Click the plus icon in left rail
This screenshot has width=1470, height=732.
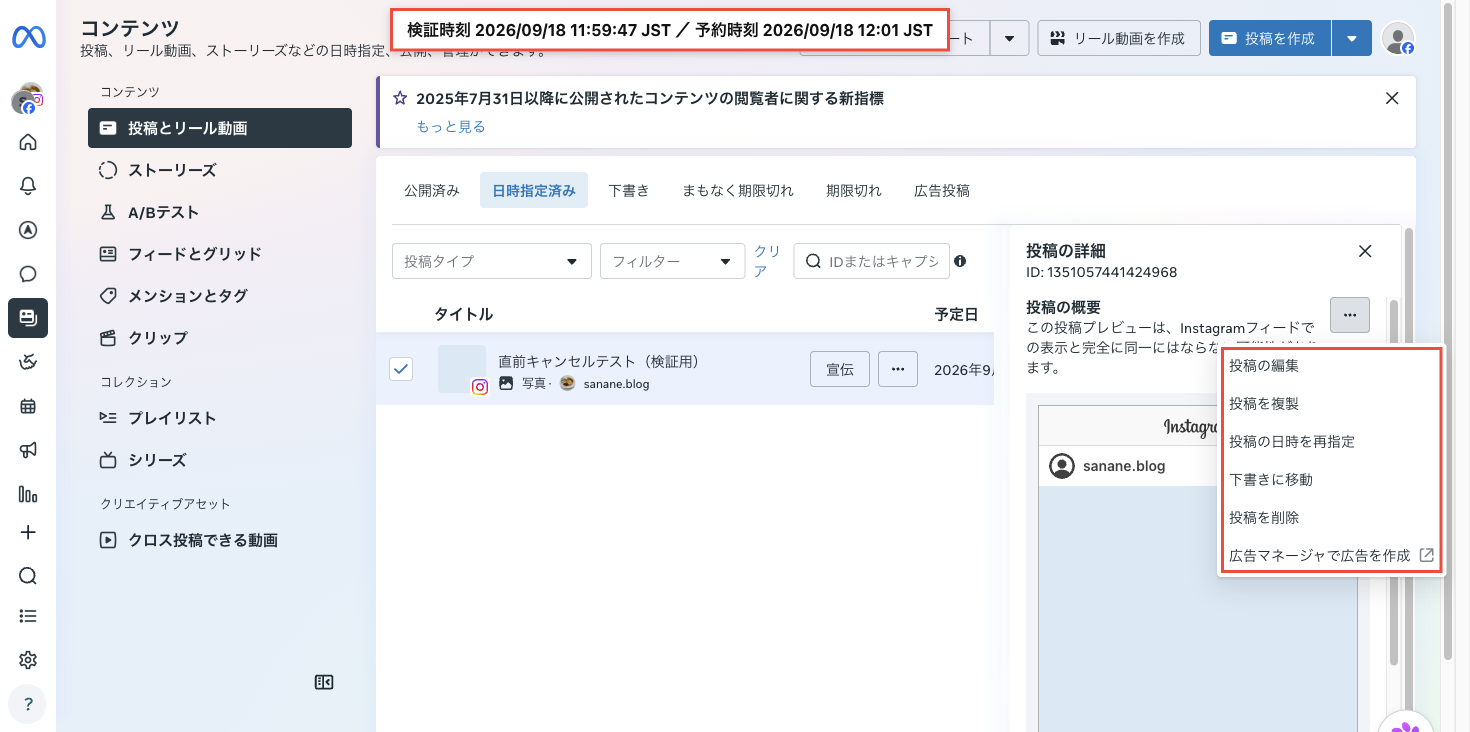point(28,532)
